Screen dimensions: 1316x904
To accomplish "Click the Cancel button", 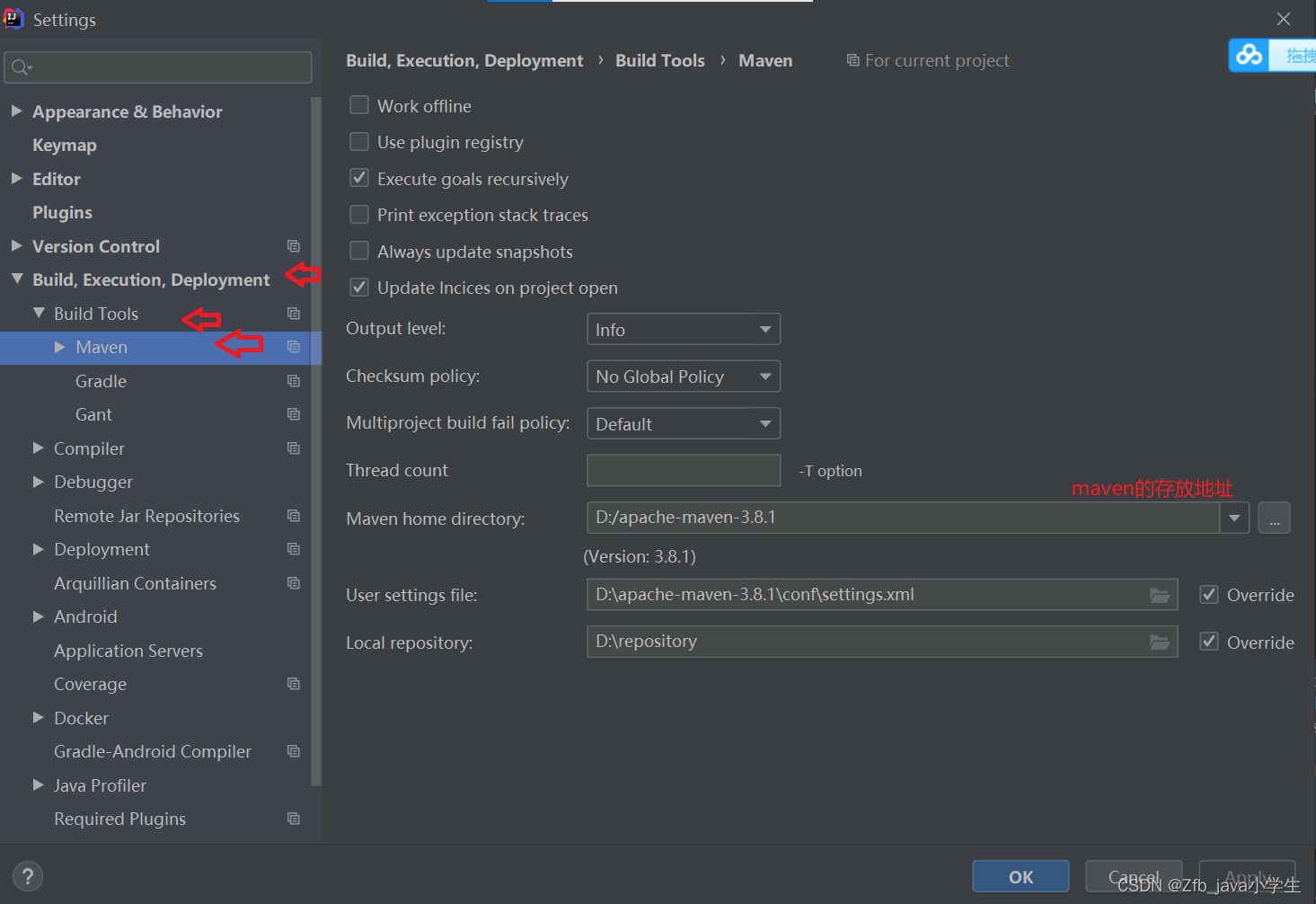I will (1134, 876).
